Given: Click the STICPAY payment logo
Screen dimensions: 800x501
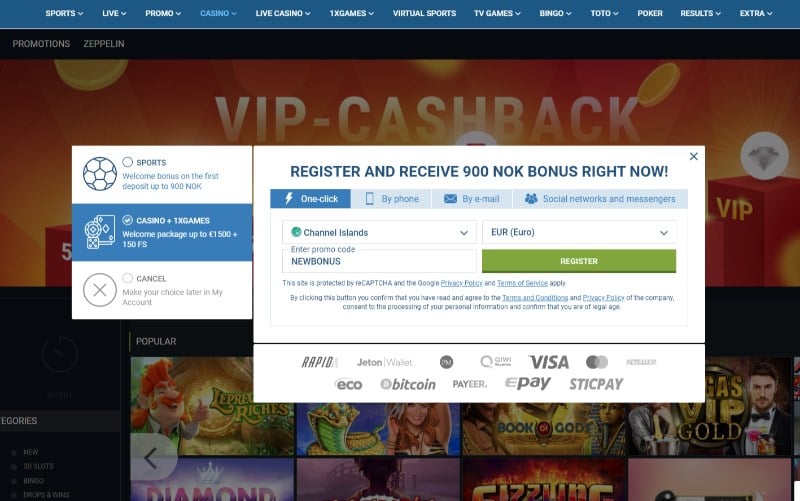Looking at the screenshot, I should [596, 384].
